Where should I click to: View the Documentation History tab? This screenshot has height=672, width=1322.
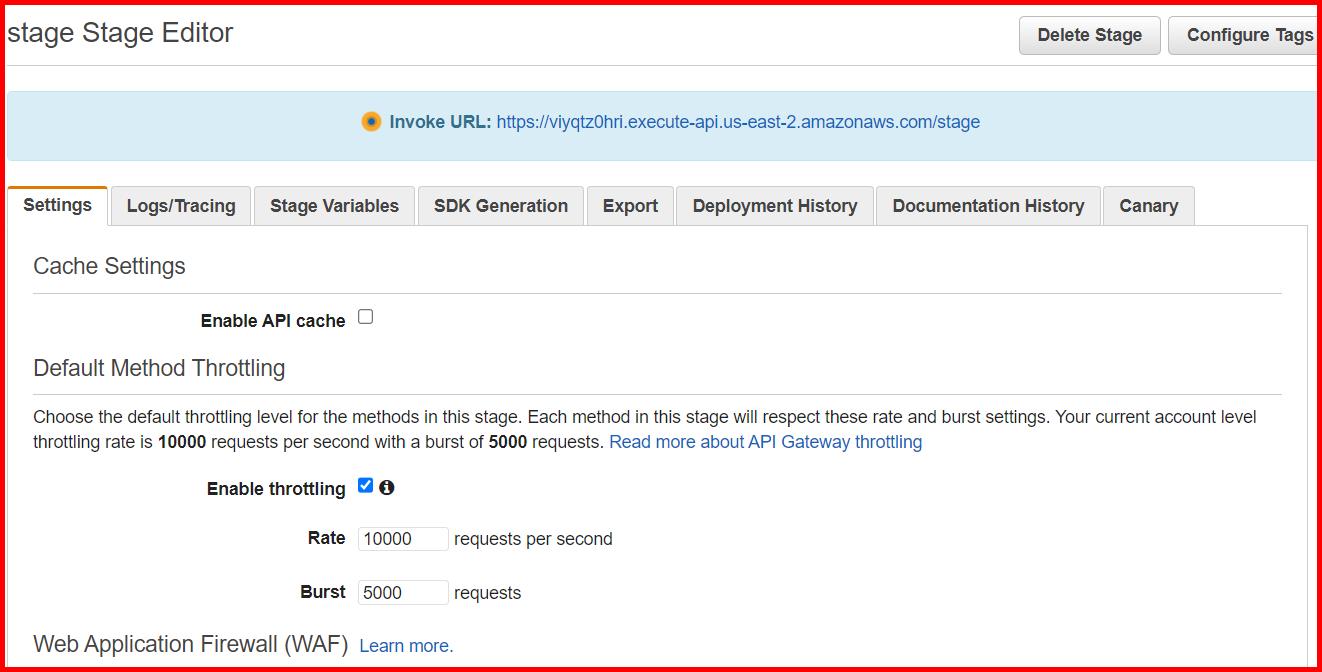coord(988,205)
